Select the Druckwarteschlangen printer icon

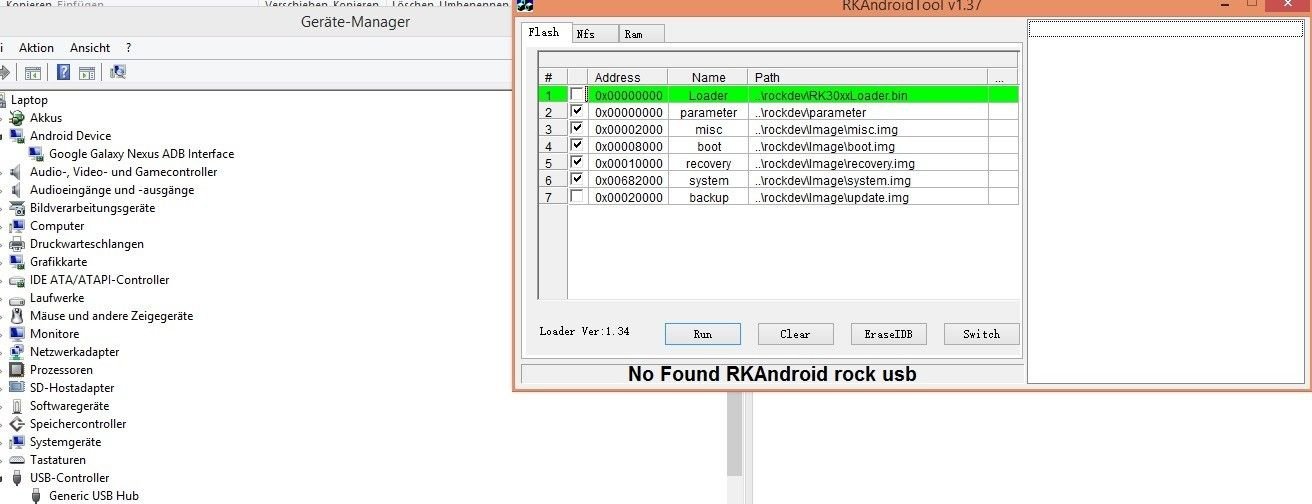click(18, 244)
